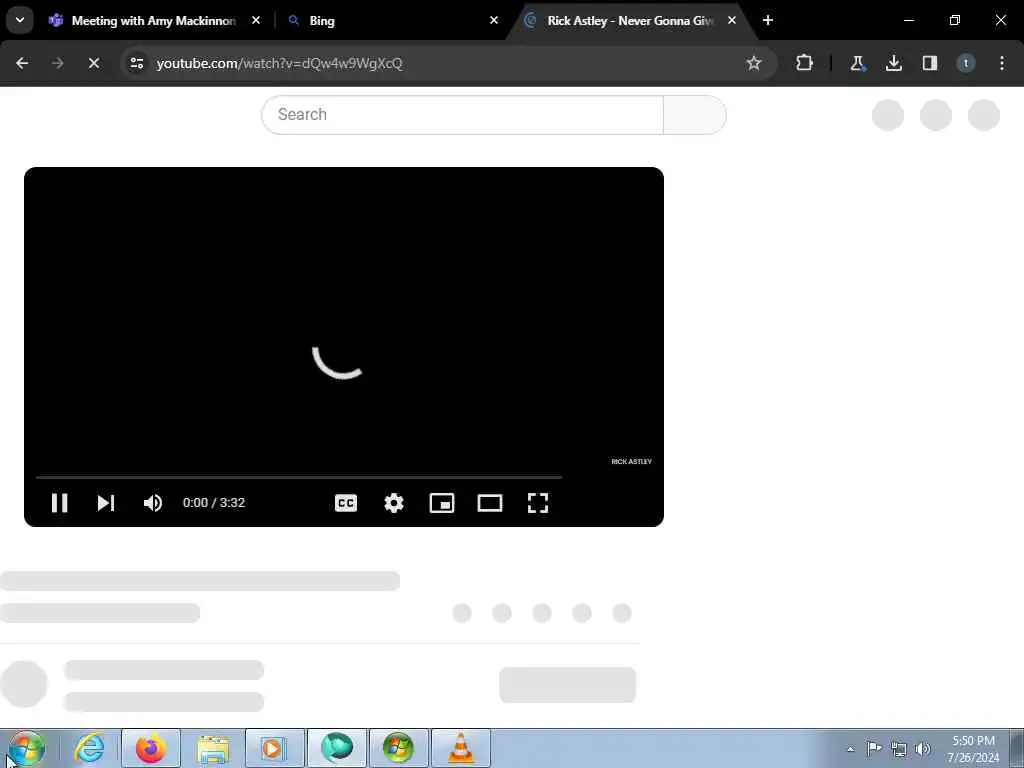Open the tab search dropdown arrow

coord(20,20)
